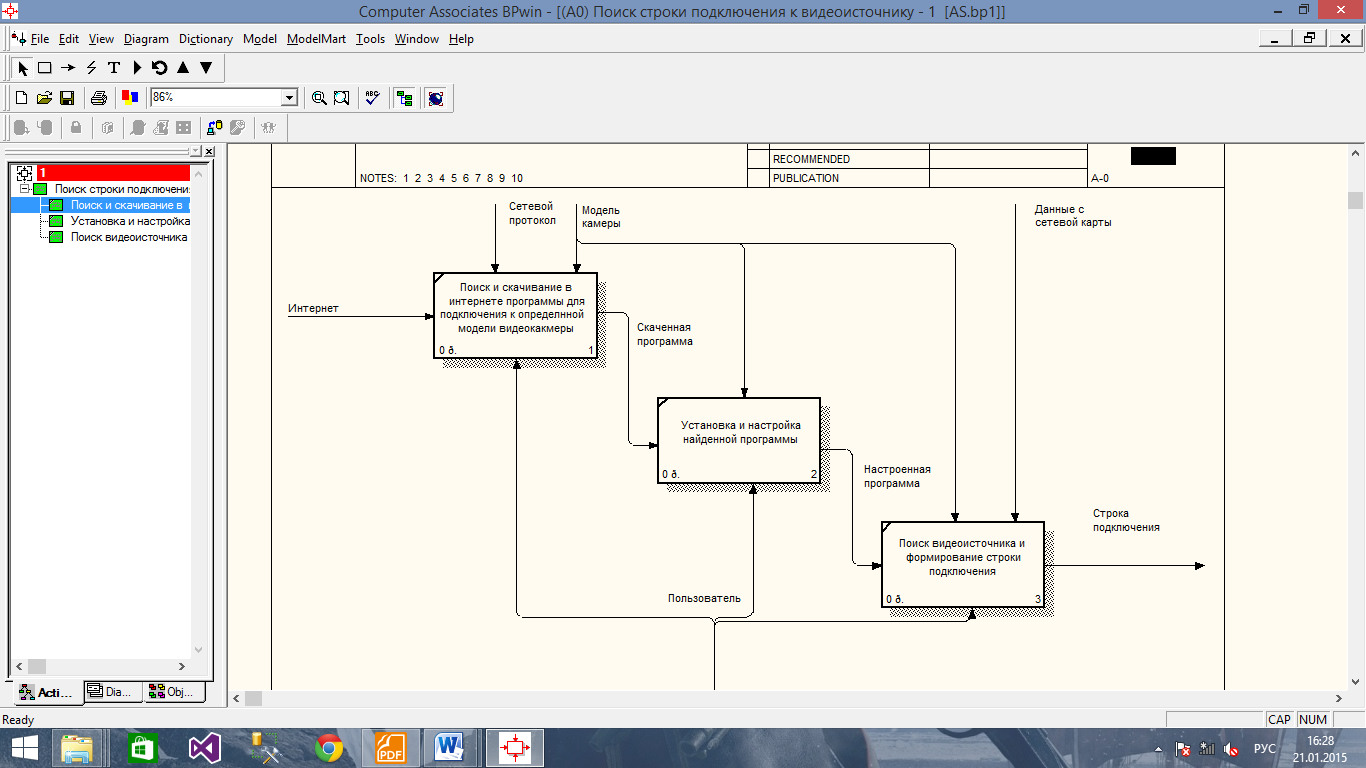Run the ABC spell check

[x=372, y=98]
